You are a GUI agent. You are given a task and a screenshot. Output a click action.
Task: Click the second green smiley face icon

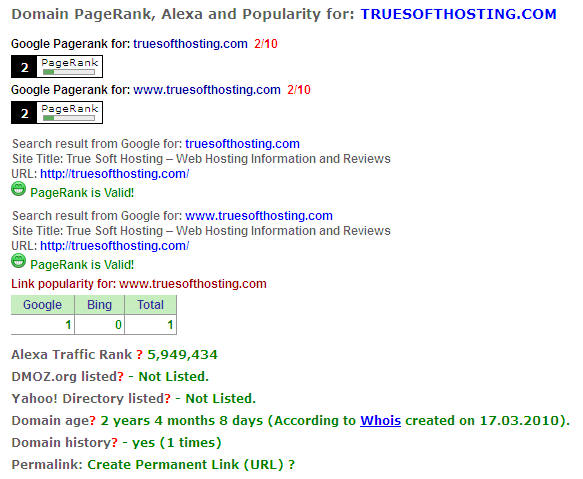click(x=19, y=261)
